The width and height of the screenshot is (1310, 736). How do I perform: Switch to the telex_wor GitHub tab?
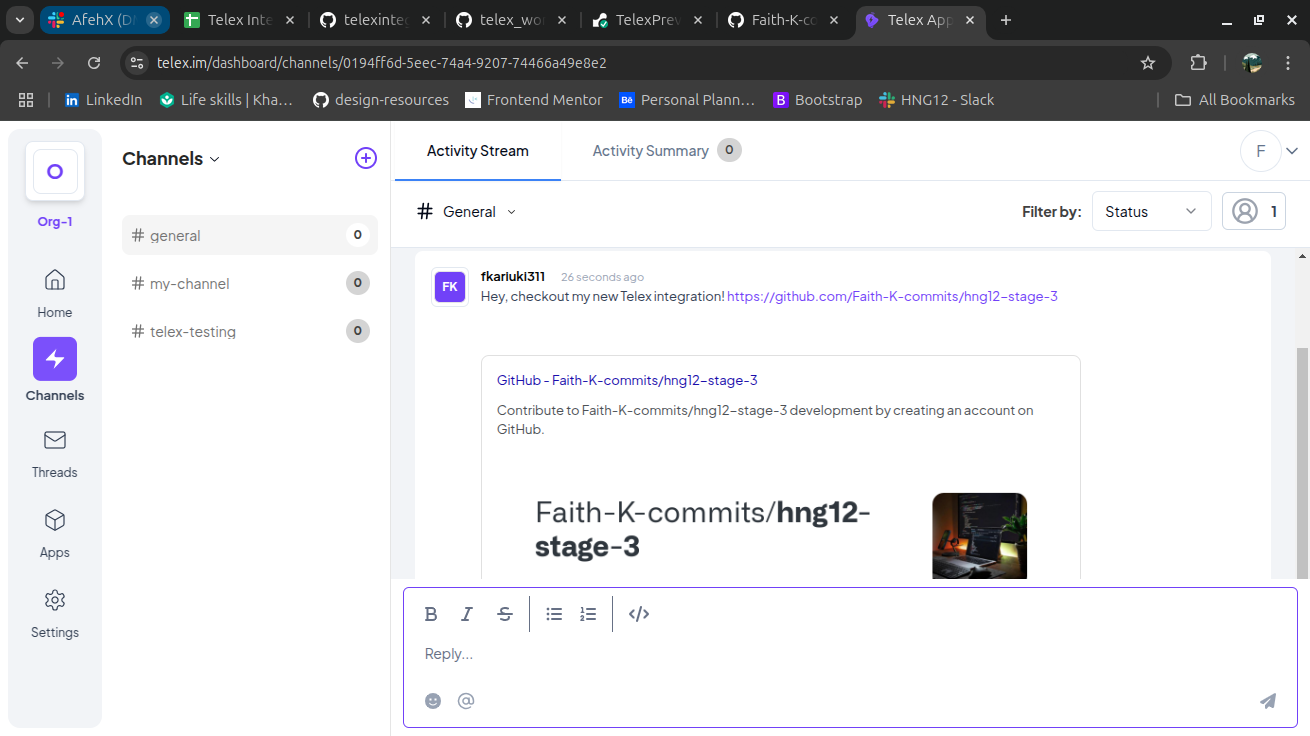coord(512,20)
